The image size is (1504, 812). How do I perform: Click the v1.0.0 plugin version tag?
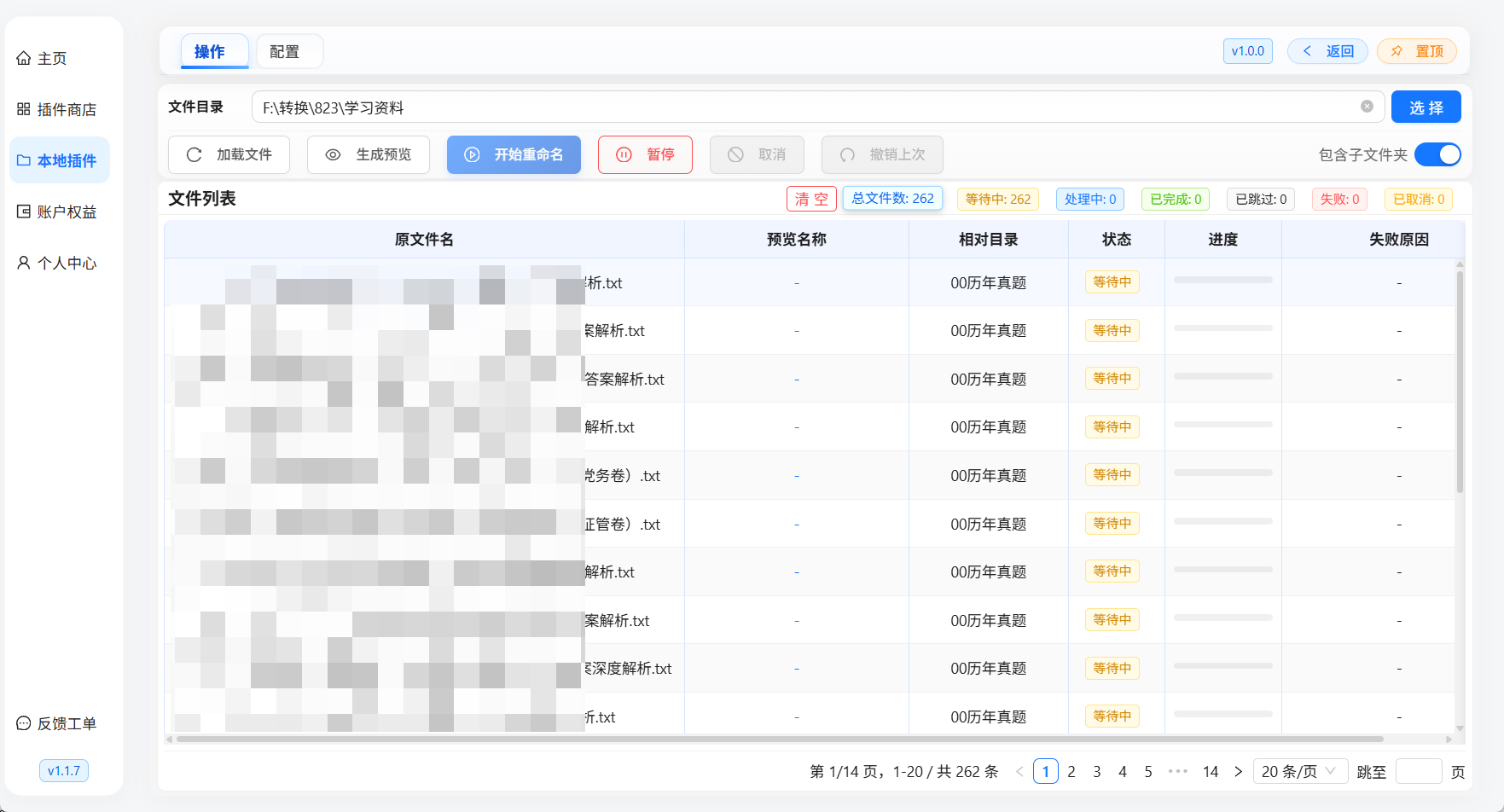pos(1248,51)
